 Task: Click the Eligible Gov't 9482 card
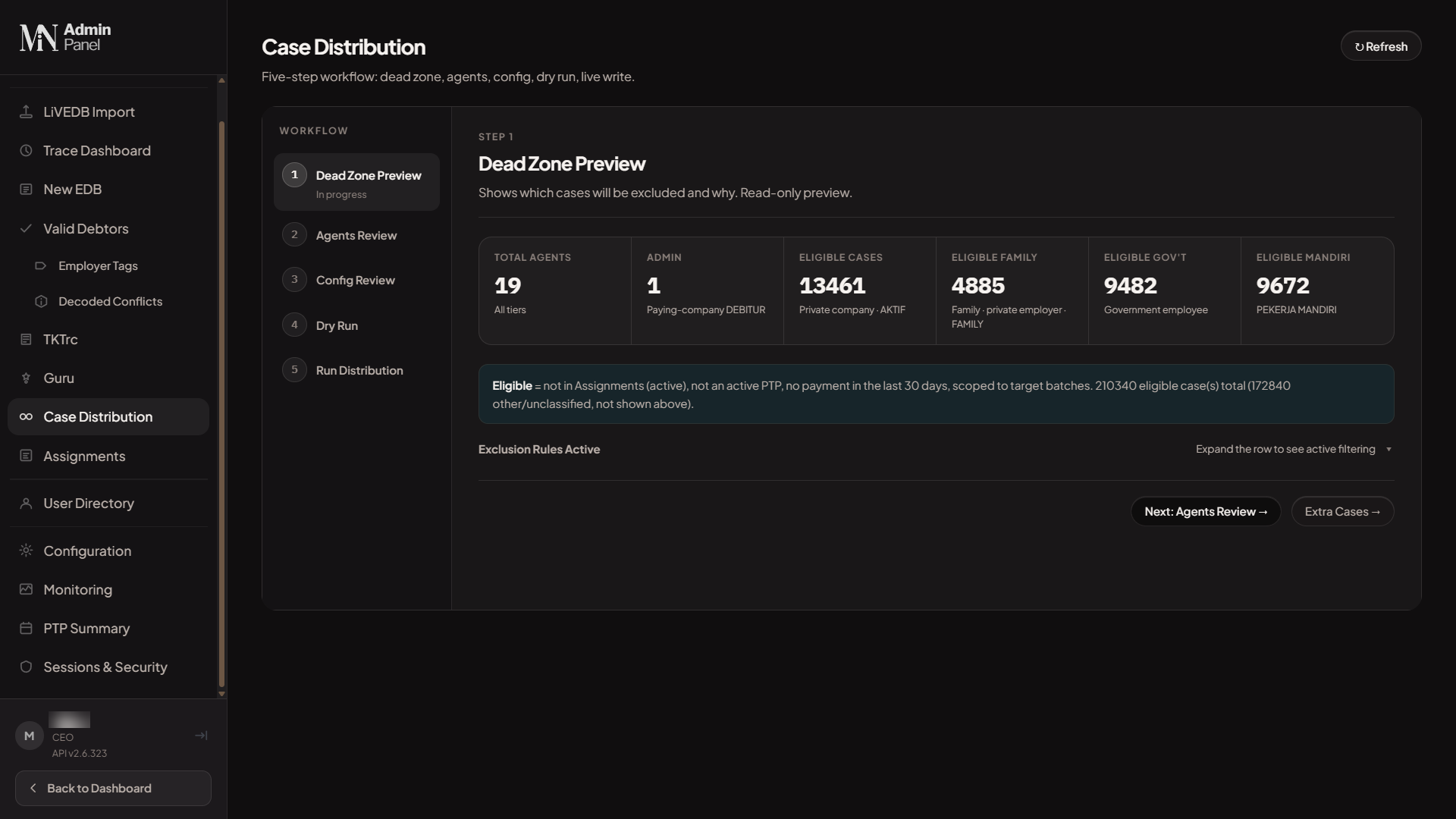tap(1165, 291)
